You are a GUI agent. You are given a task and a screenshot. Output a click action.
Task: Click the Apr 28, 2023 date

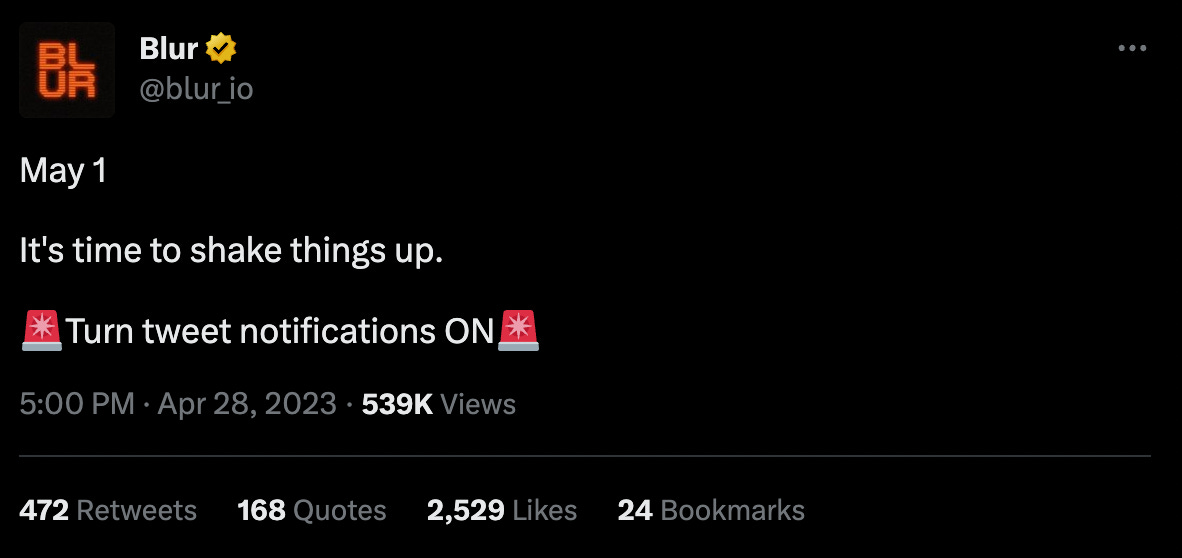pos(247,404)
